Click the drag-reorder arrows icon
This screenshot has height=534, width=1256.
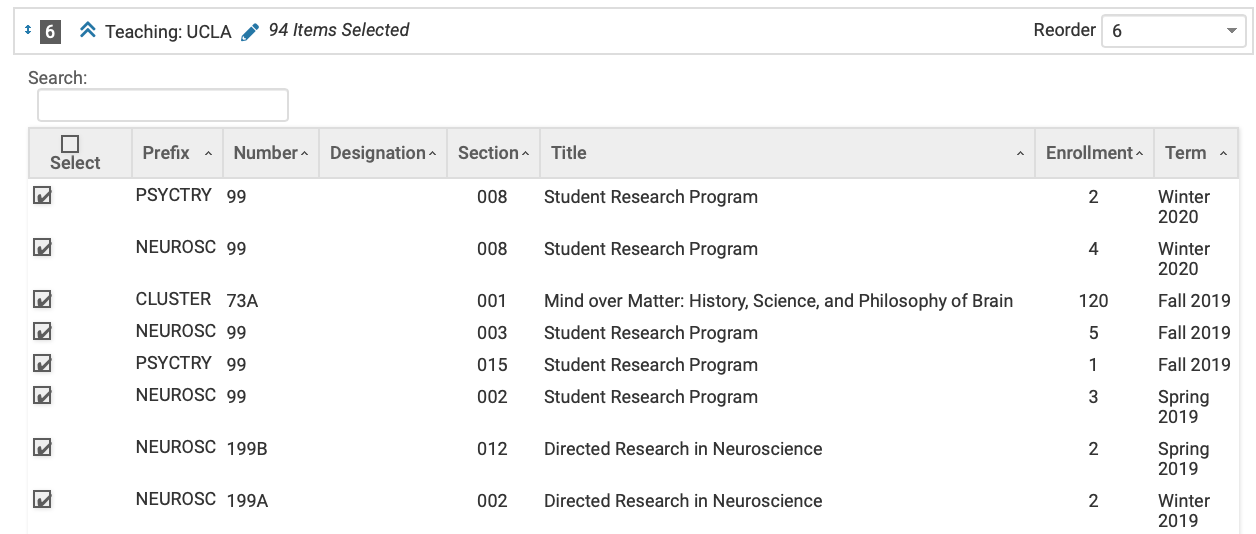click(28, 31)
